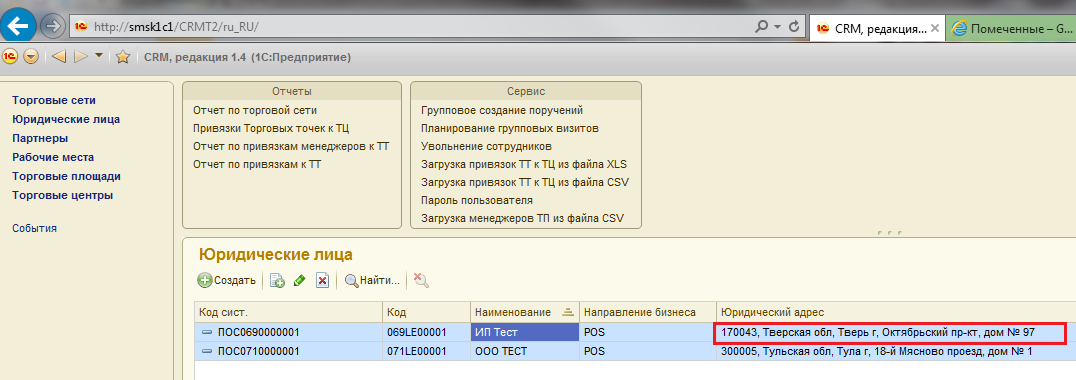Click the favorites star icon
The image size is (1076, 380).
tap(122, 56)
